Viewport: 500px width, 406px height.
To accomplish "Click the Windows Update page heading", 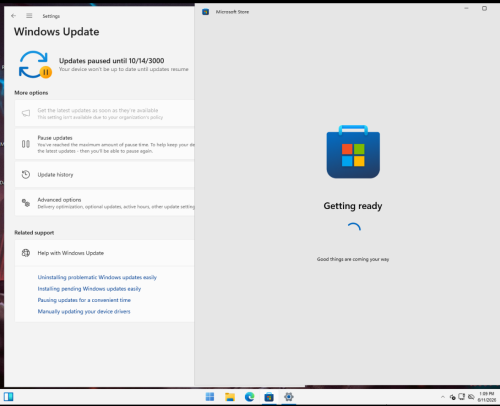I will (57, 32).
